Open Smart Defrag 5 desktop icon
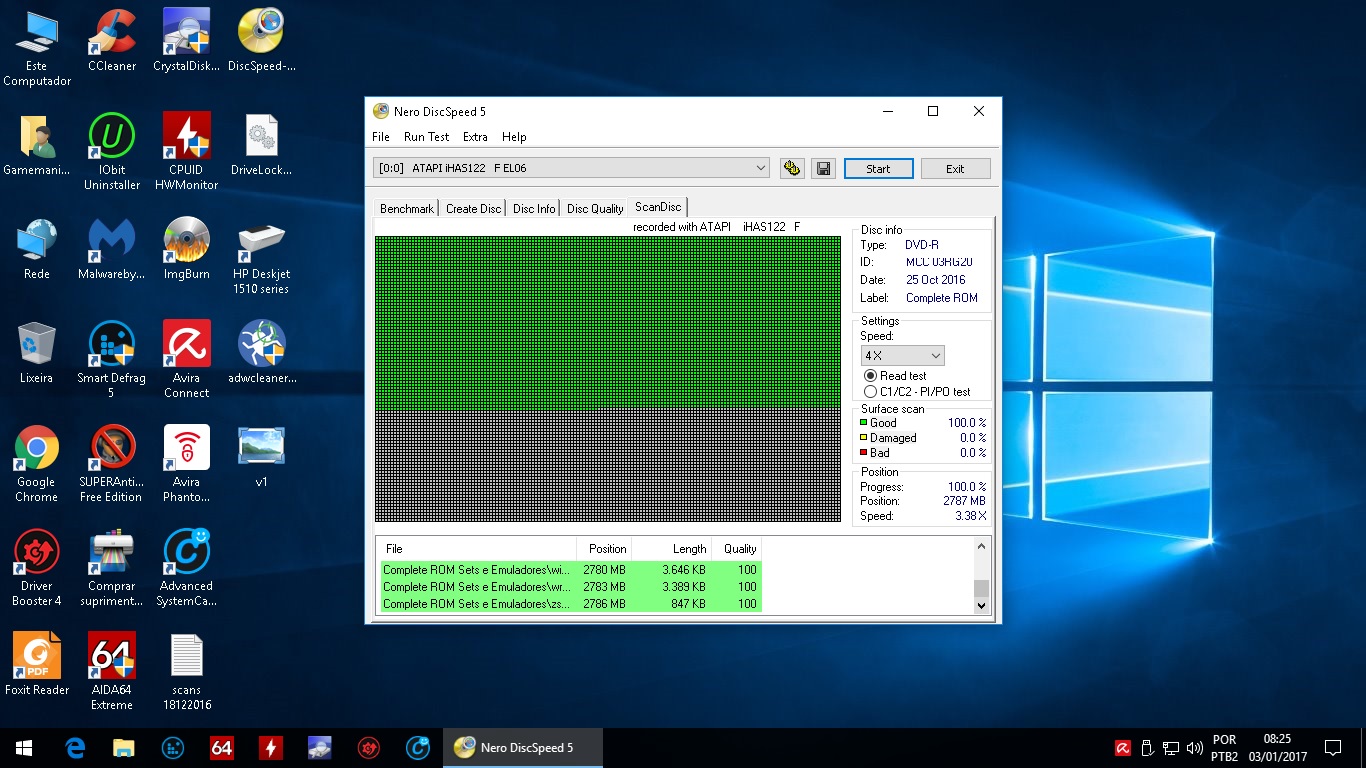 (112, 361)
